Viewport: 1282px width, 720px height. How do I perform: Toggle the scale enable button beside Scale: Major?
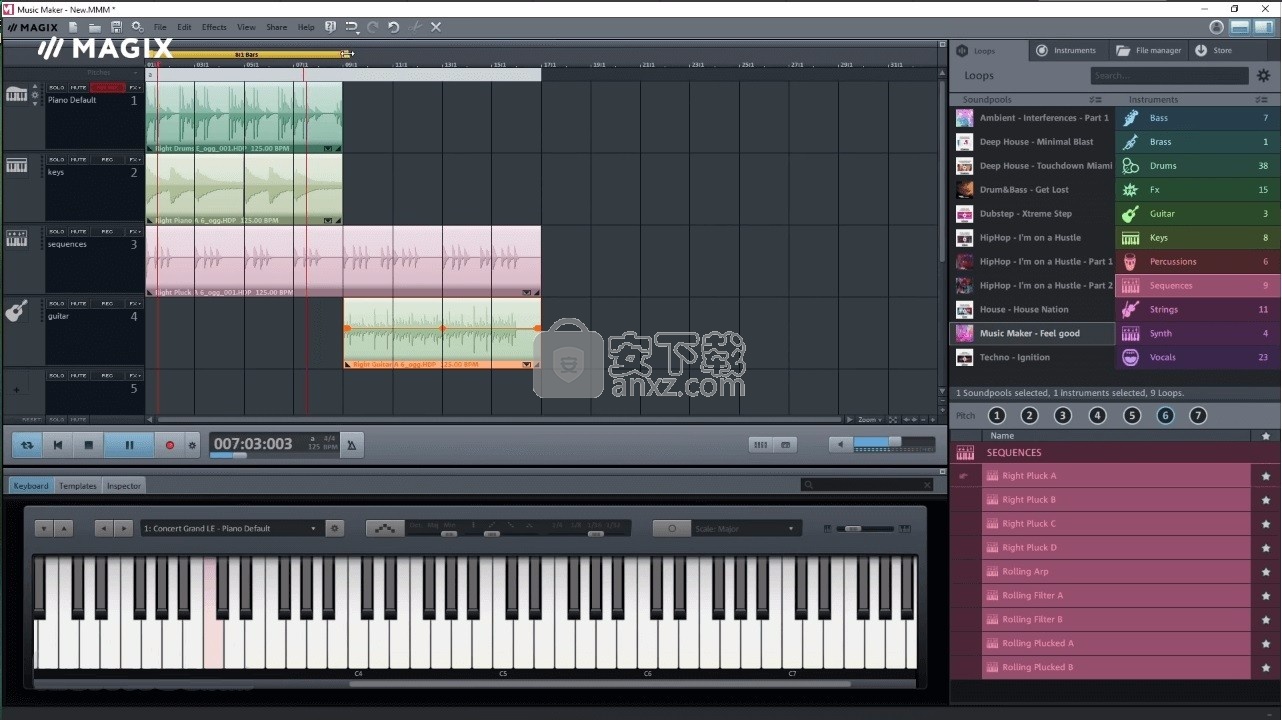[671, 528]
